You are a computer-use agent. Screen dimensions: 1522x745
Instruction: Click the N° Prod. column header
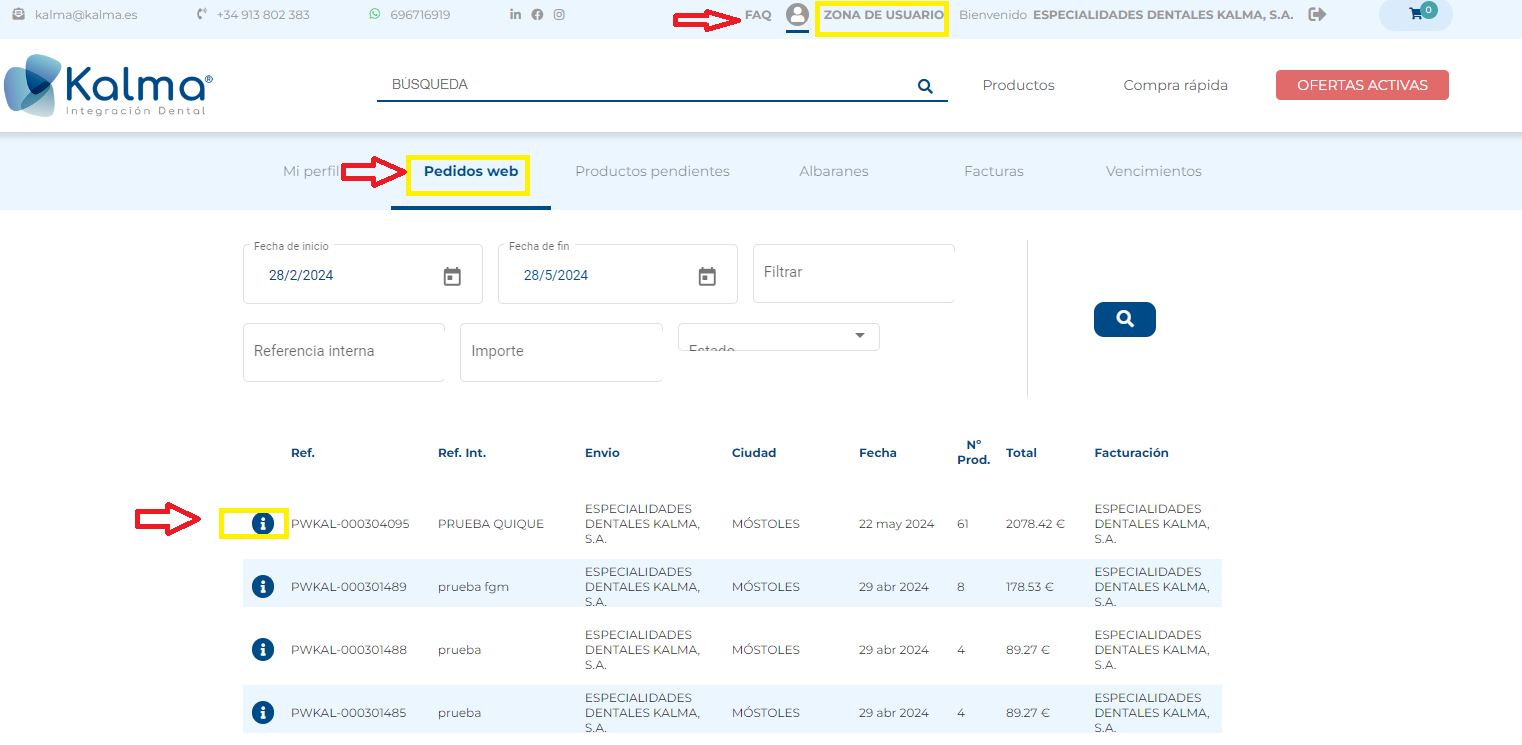(973, 452)
